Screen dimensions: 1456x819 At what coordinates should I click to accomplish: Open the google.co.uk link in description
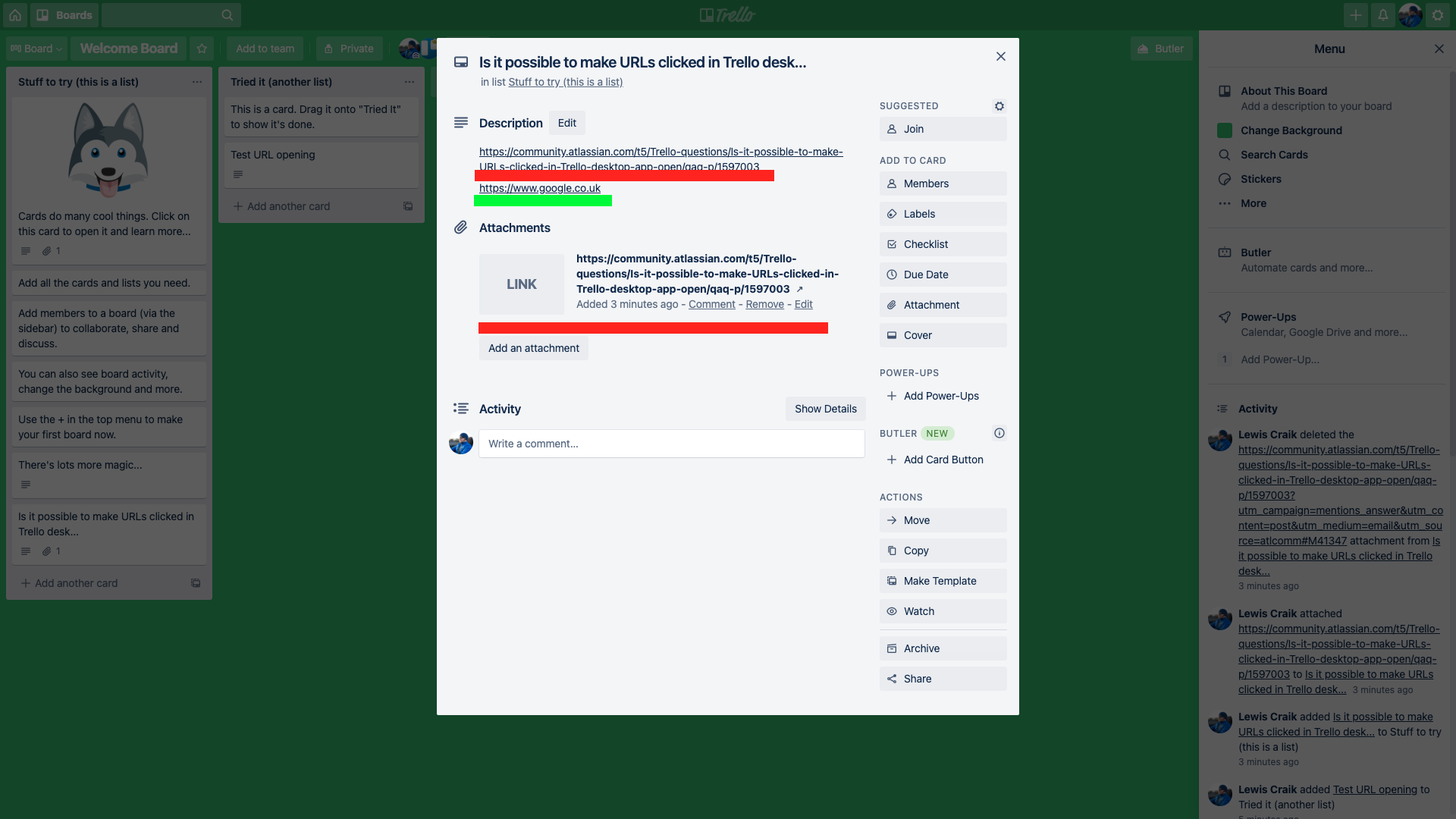[x=540, y=188]
